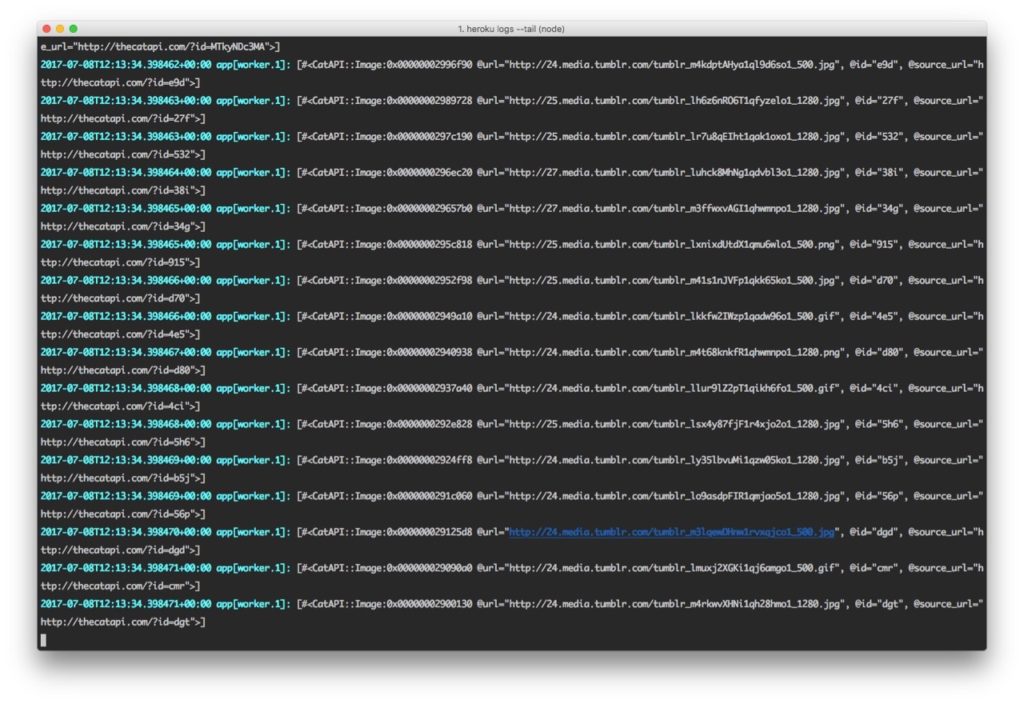1024x704 pixels.
Task: Click the @id value "56p"
Action: (x=888, y=496)
